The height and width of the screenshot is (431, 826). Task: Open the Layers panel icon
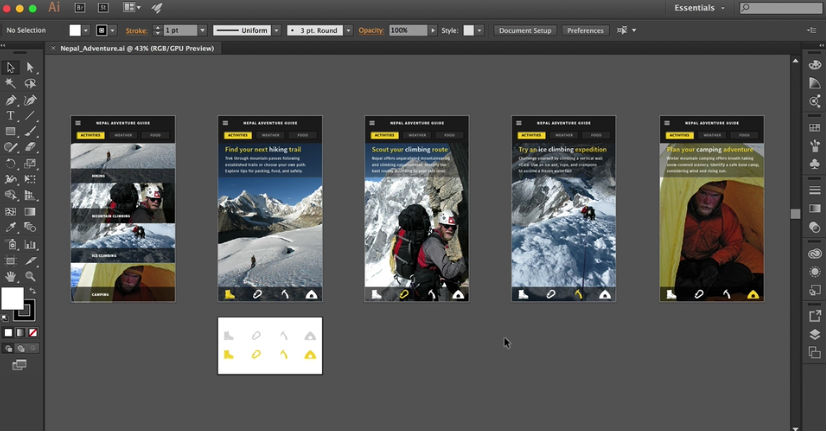[x=814, y=334]
